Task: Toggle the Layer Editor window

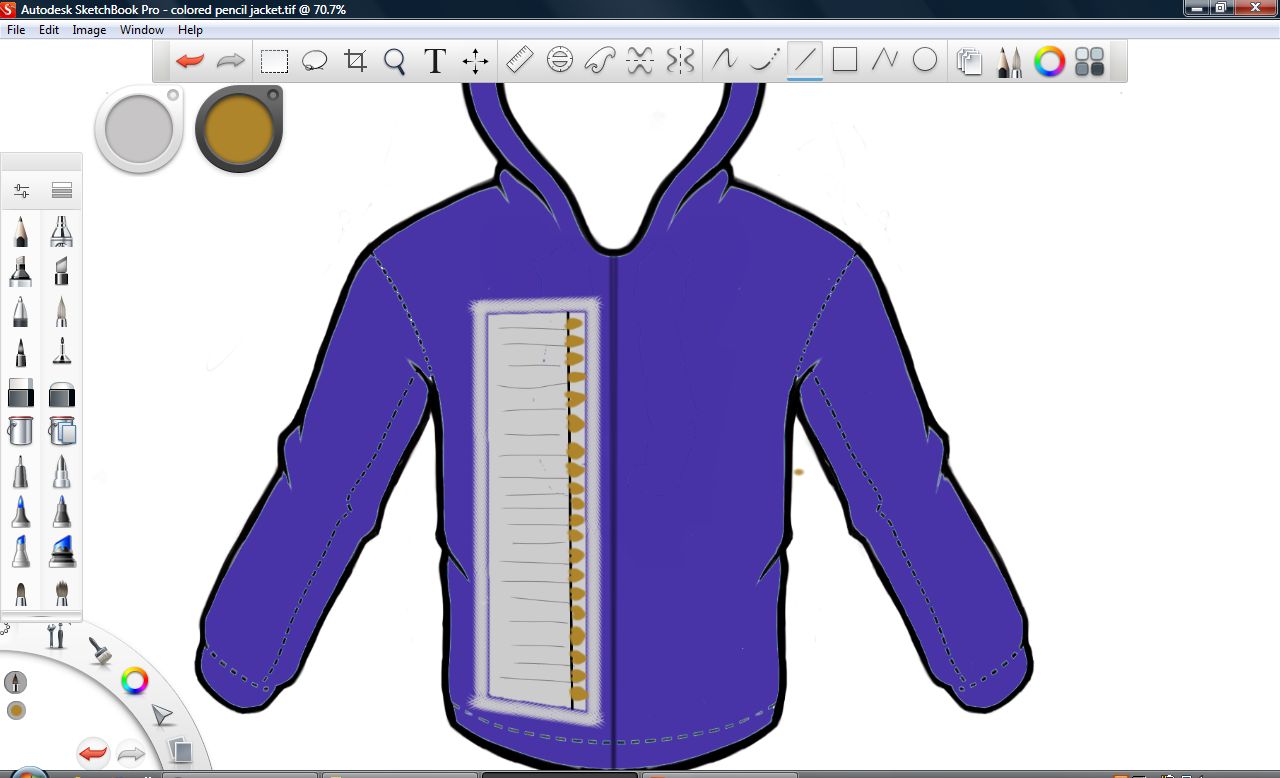Action: pyautogui.click(x=969, y=62)
